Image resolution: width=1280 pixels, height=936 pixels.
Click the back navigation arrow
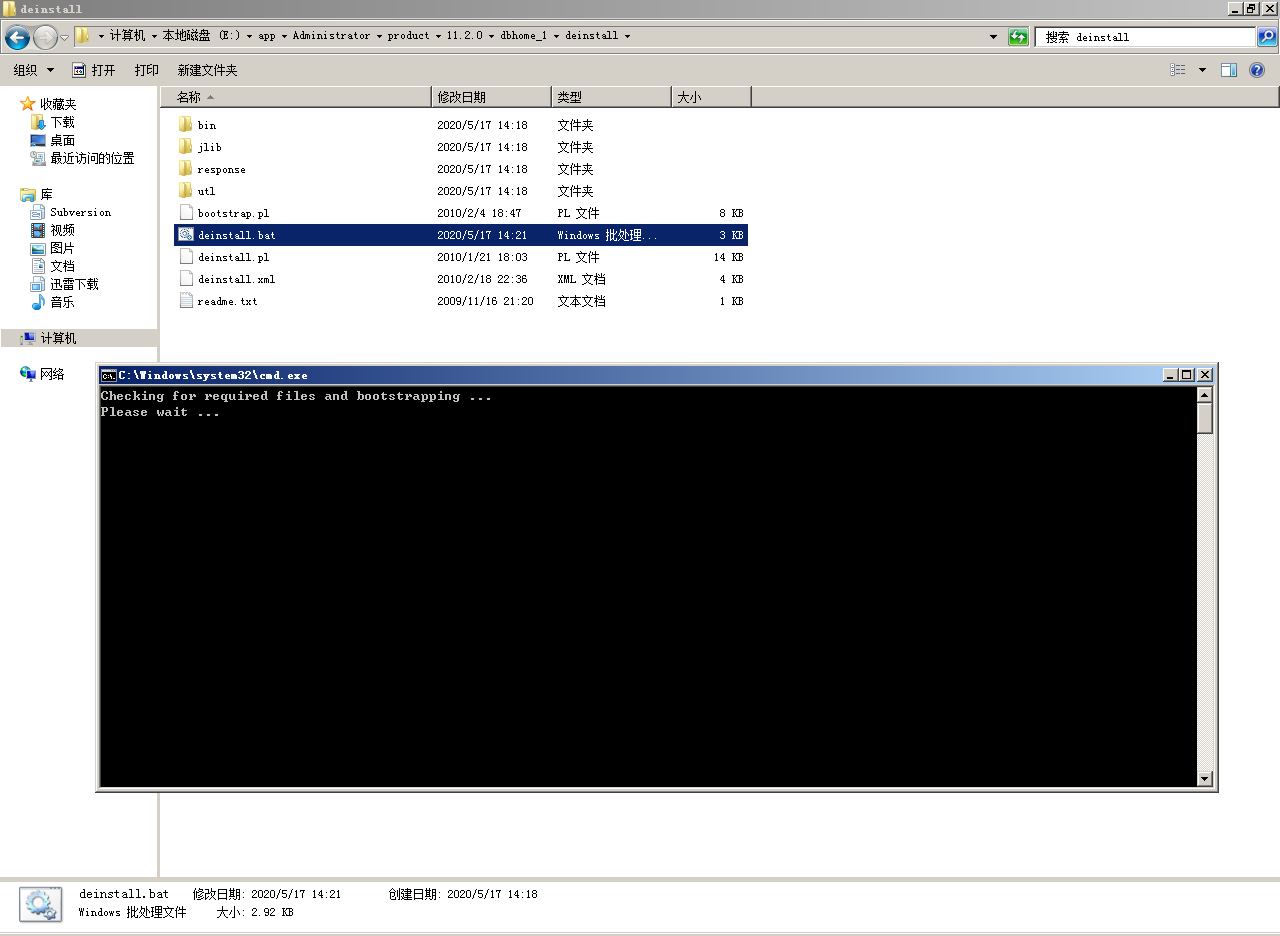[17, 37]
